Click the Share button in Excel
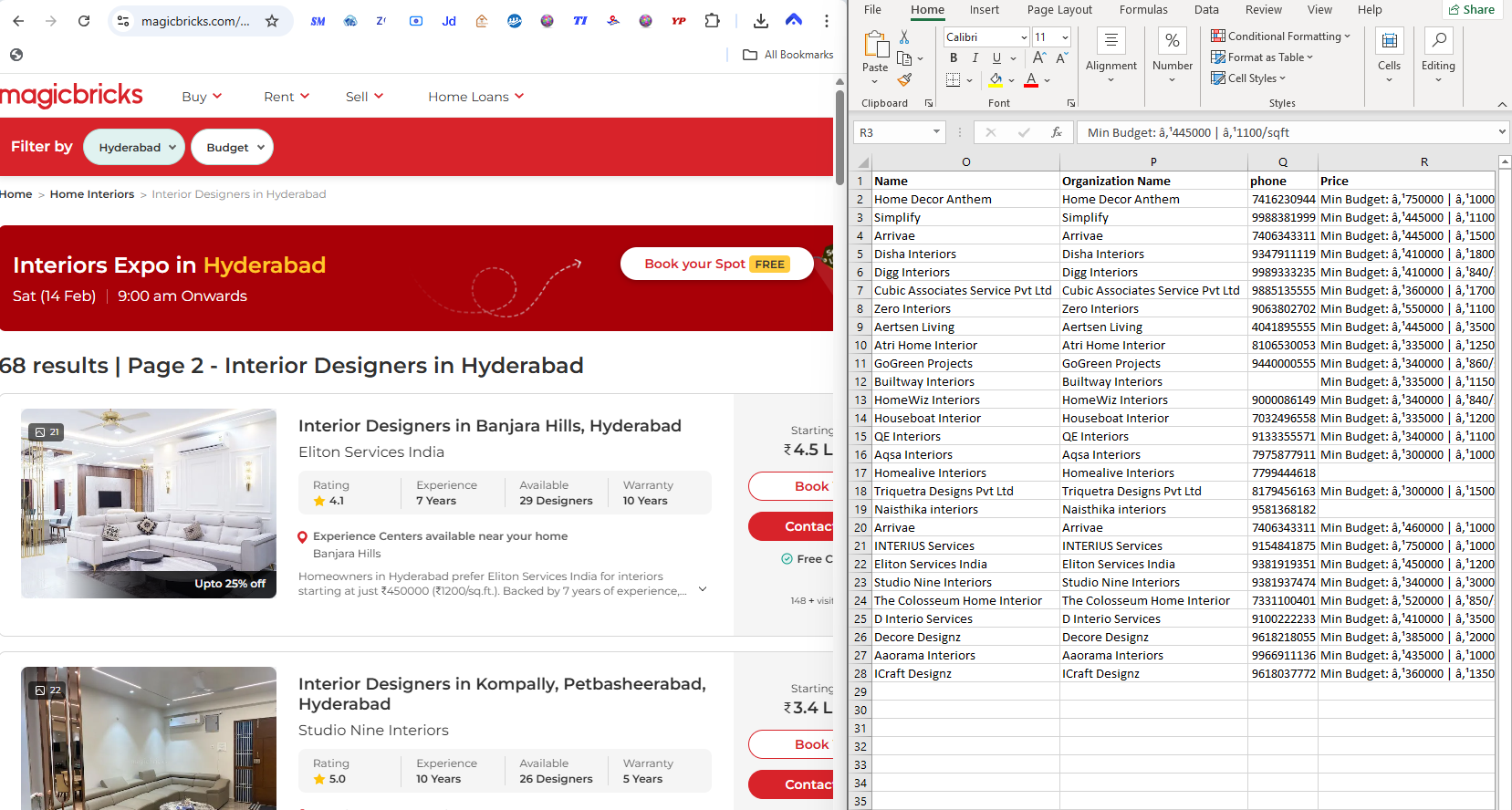1512x810 pixels. pos(1472,10)
